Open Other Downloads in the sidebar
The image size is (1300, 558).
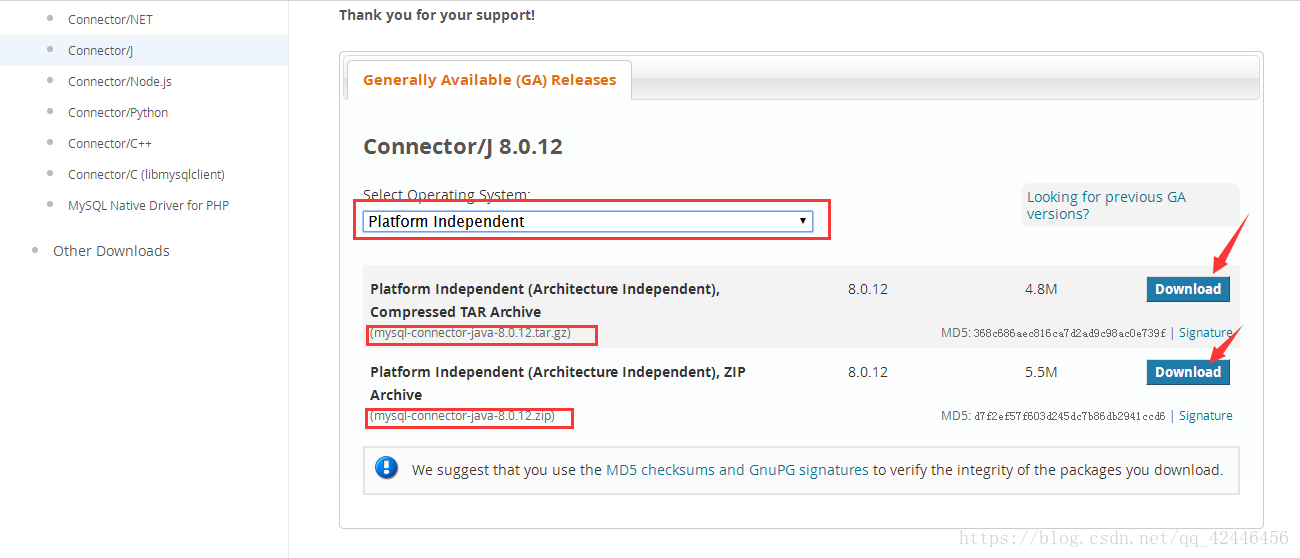tap(111, 251)
